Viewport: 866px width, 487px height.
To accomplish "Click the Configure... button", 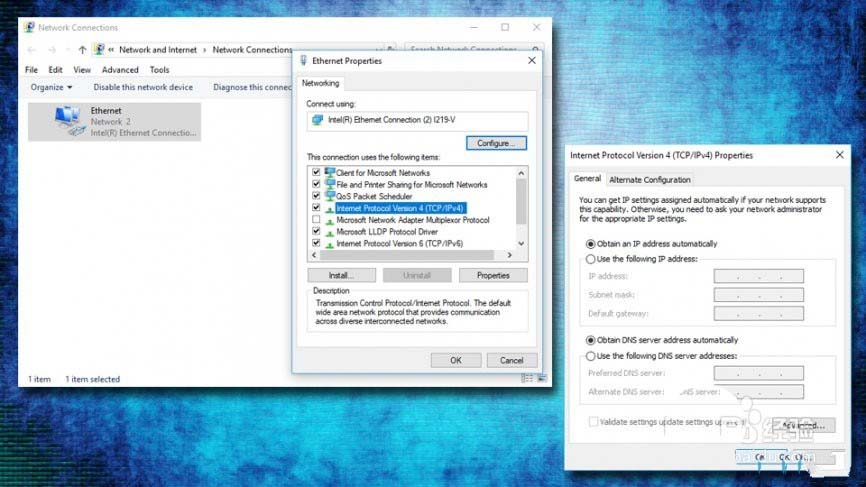I will 496,143.
